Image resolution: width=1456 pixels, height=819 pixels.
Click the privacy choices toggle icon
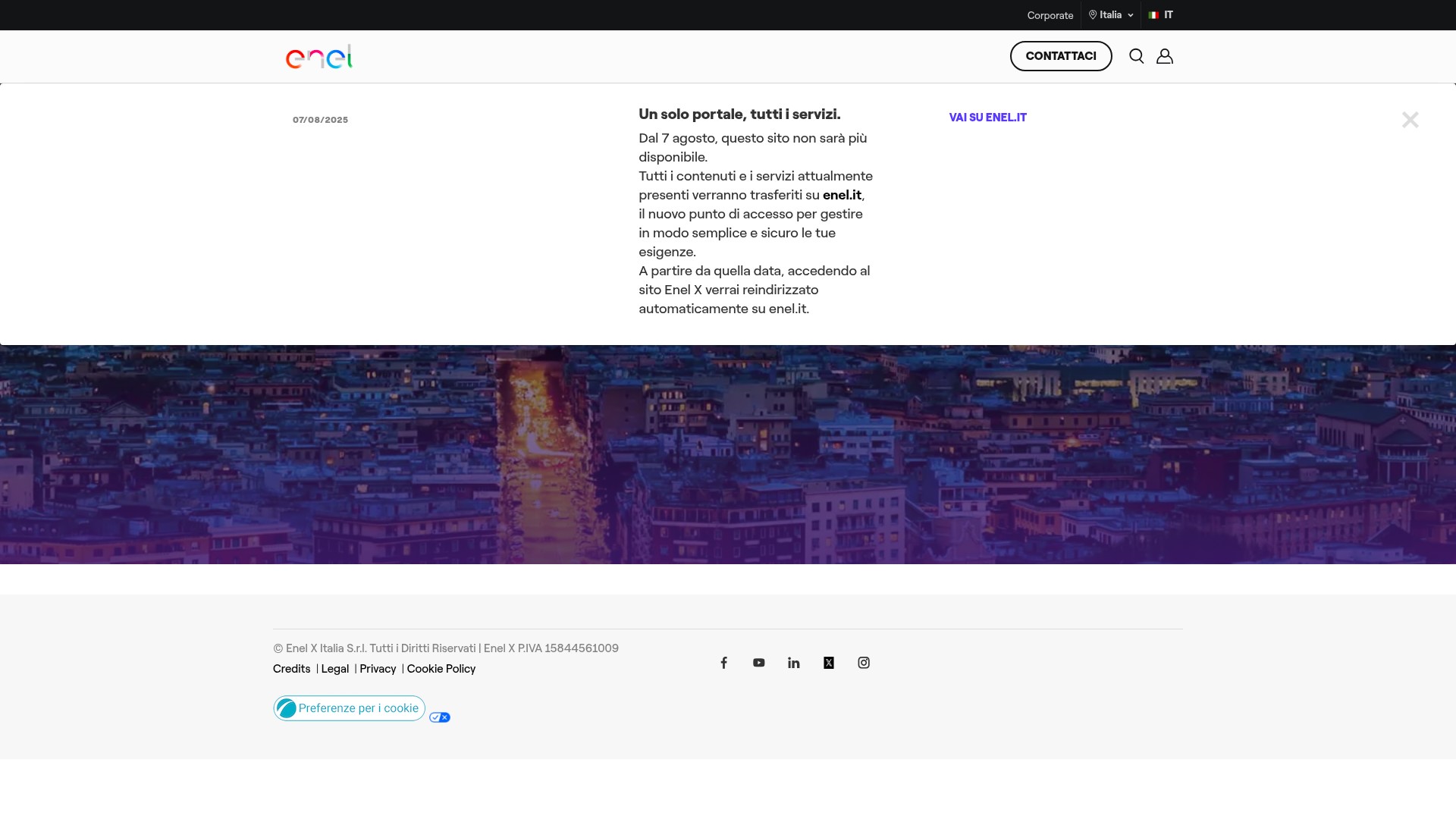[x=440, y=717]
